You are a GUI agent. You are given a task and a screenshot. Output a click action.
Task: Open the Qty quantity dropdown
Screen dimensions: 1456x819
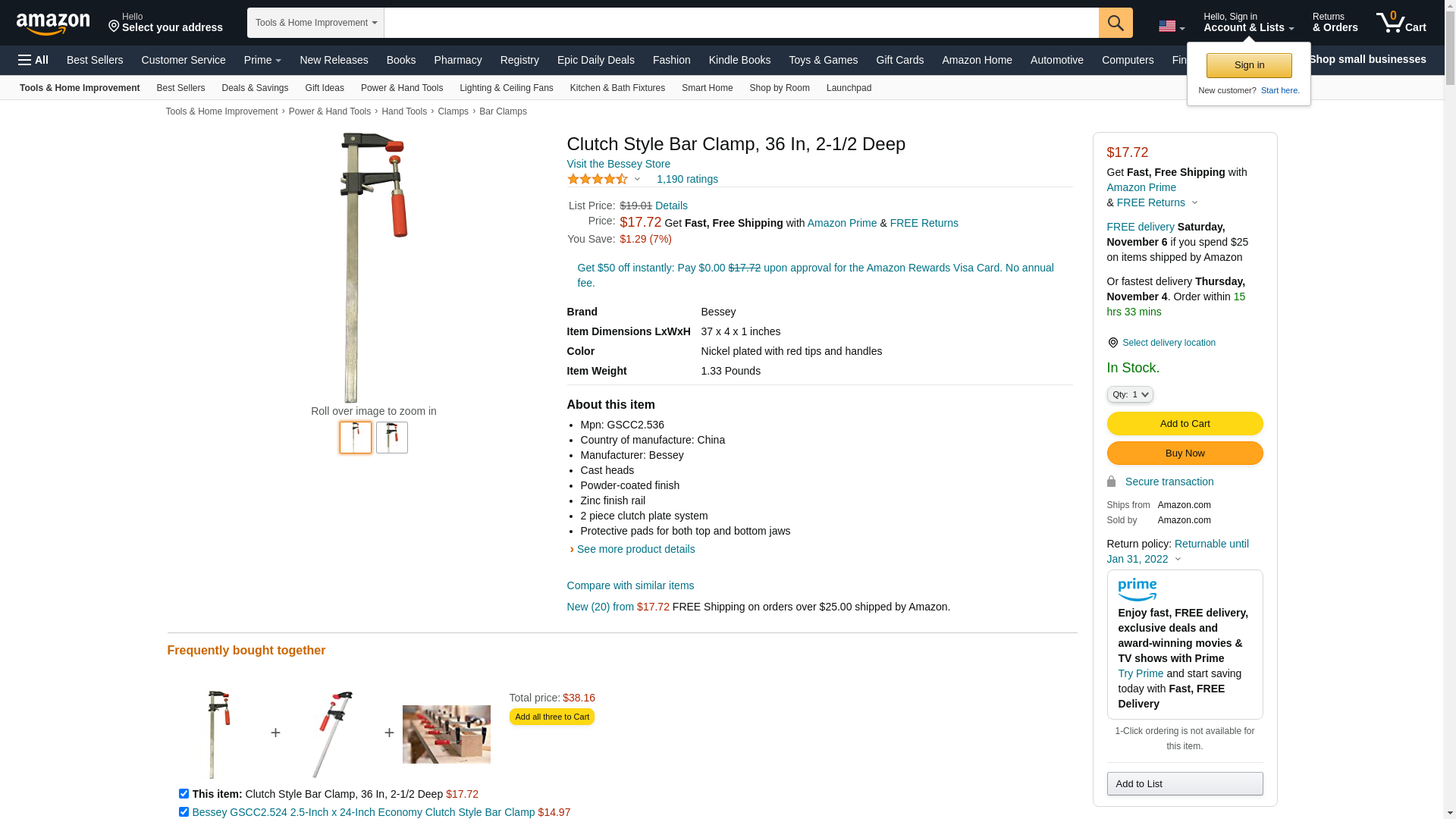pos(1130,394)
